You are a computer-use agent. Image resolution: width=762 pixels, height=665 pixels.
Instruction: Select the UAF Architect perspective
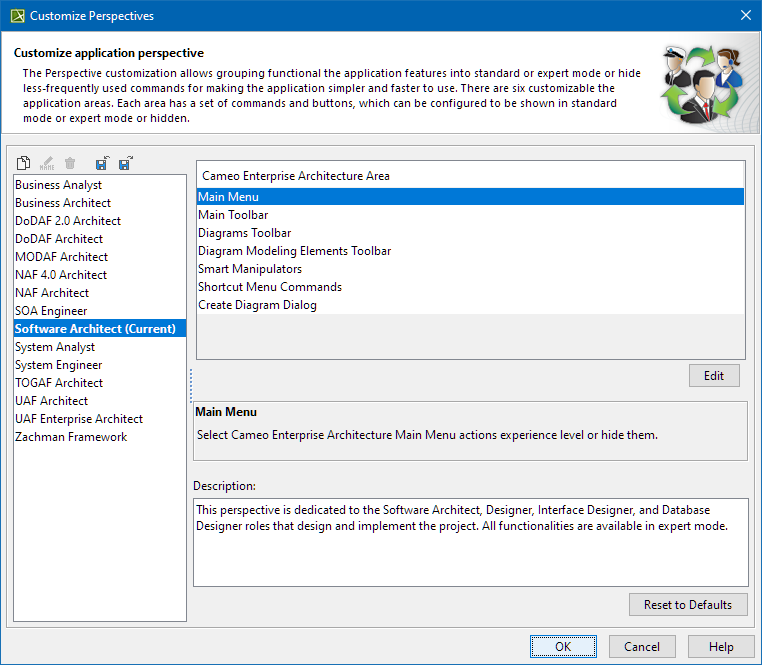100,401
